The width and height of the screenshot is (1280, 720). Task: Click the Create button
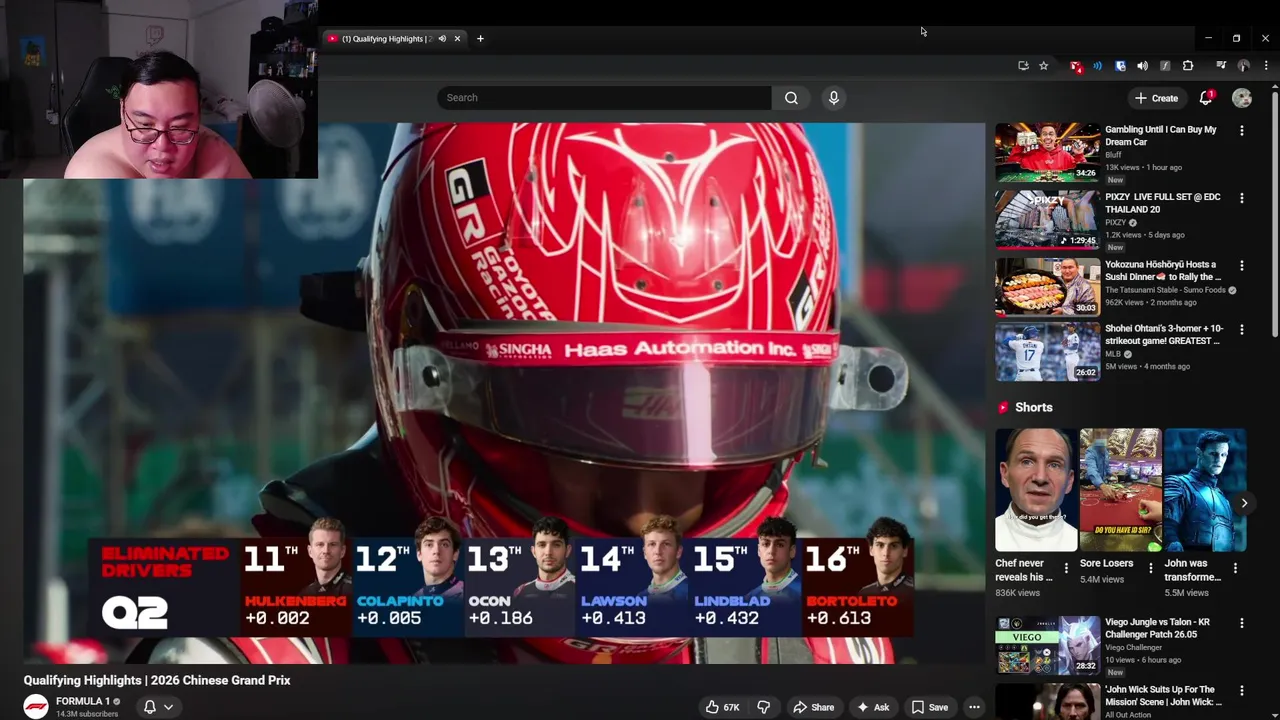point(1157,98)
